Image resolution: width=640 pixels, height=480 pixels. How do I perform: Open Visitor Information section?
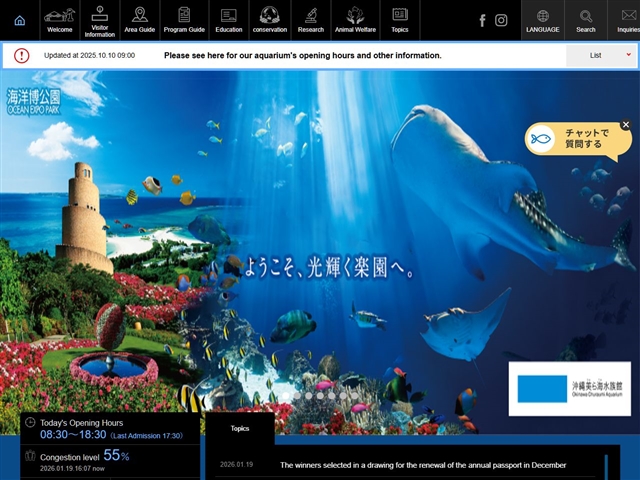(x=100, y=20)
